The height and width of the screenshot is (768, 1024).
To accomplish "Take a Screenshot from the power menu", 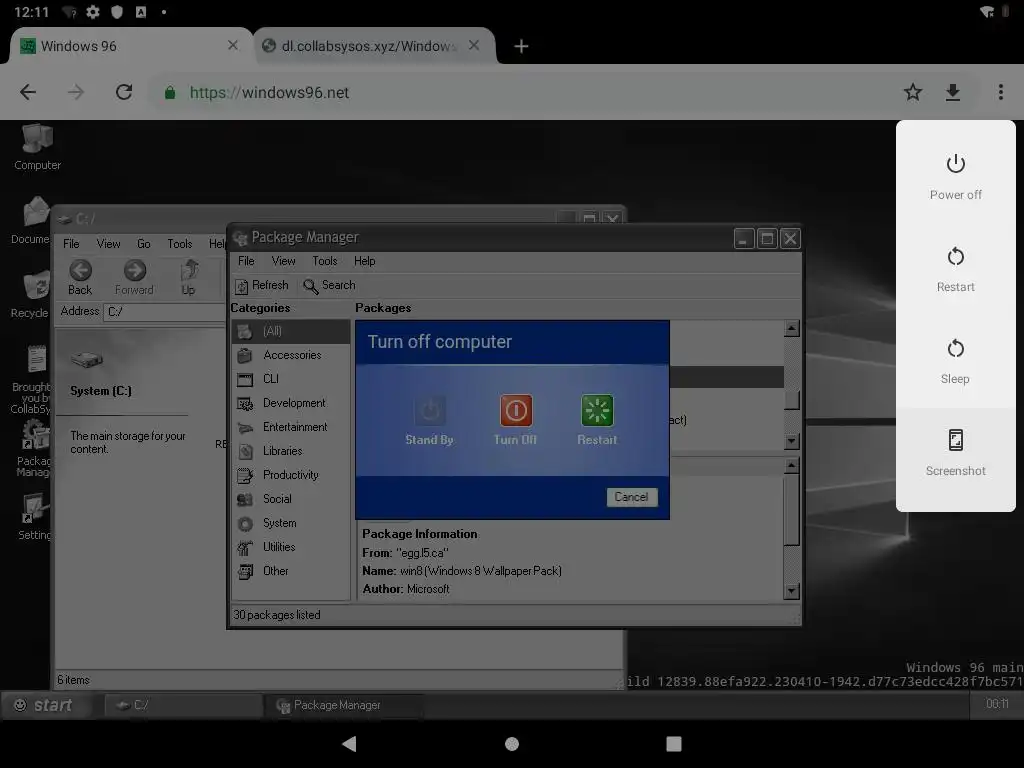I will pyautogui.click(x=955, y=453).
